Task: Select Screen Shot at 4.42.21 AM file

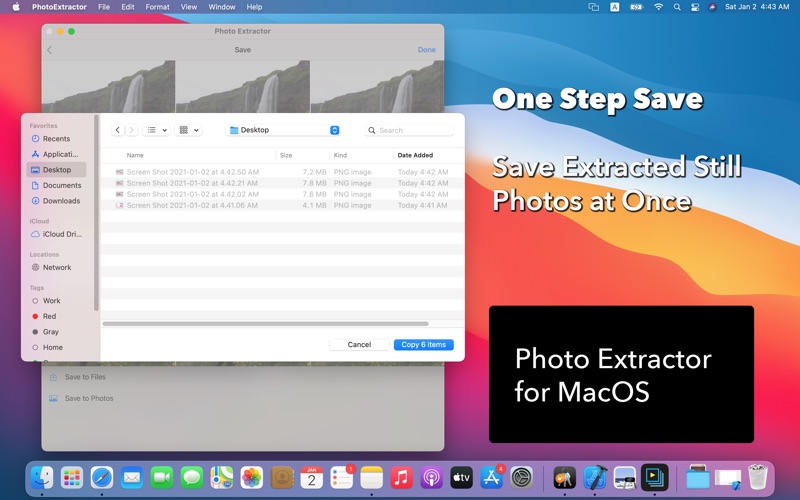Action: coord(282,183)
